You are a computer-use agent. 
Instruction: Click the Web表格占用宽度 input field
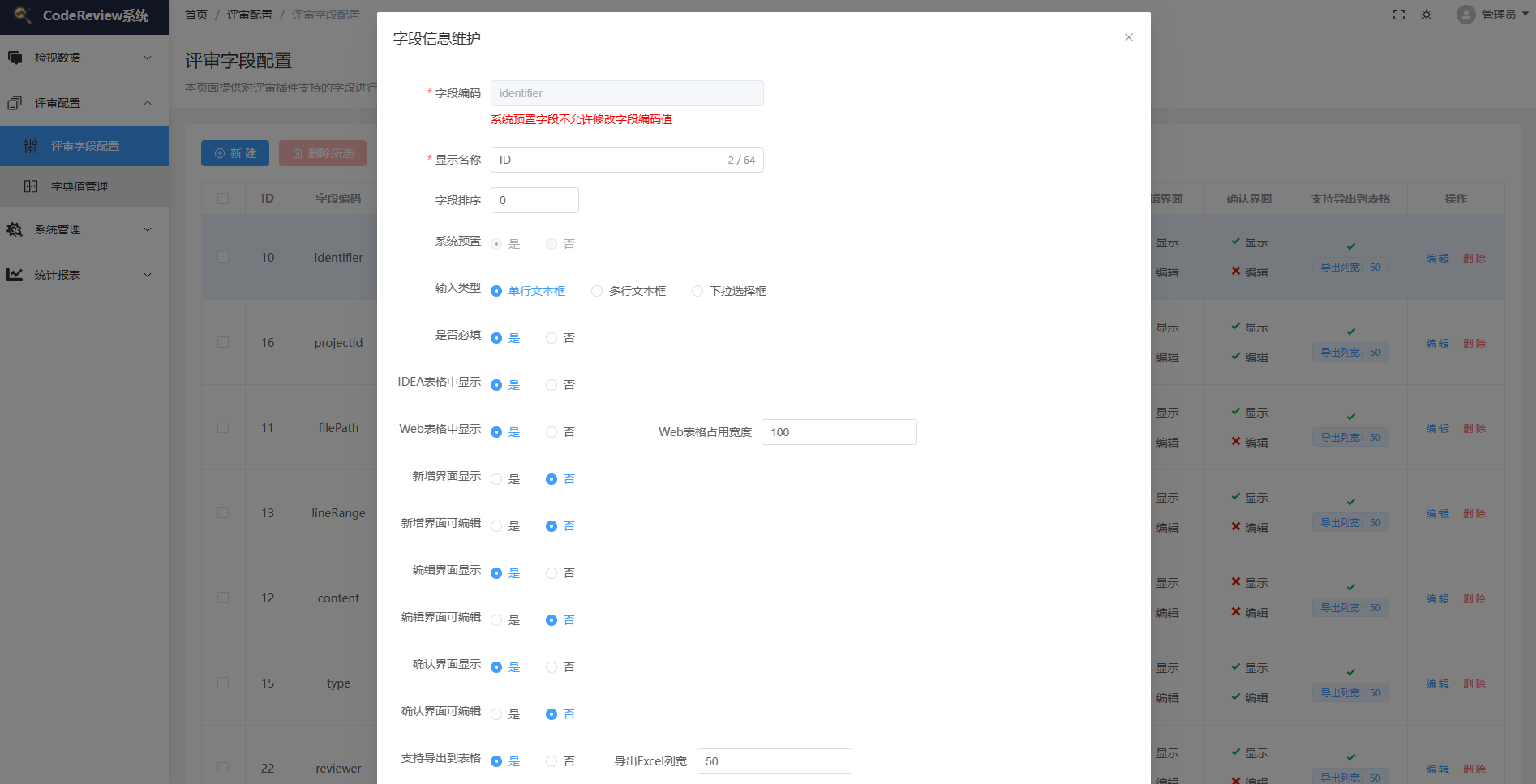click(839, 432)
